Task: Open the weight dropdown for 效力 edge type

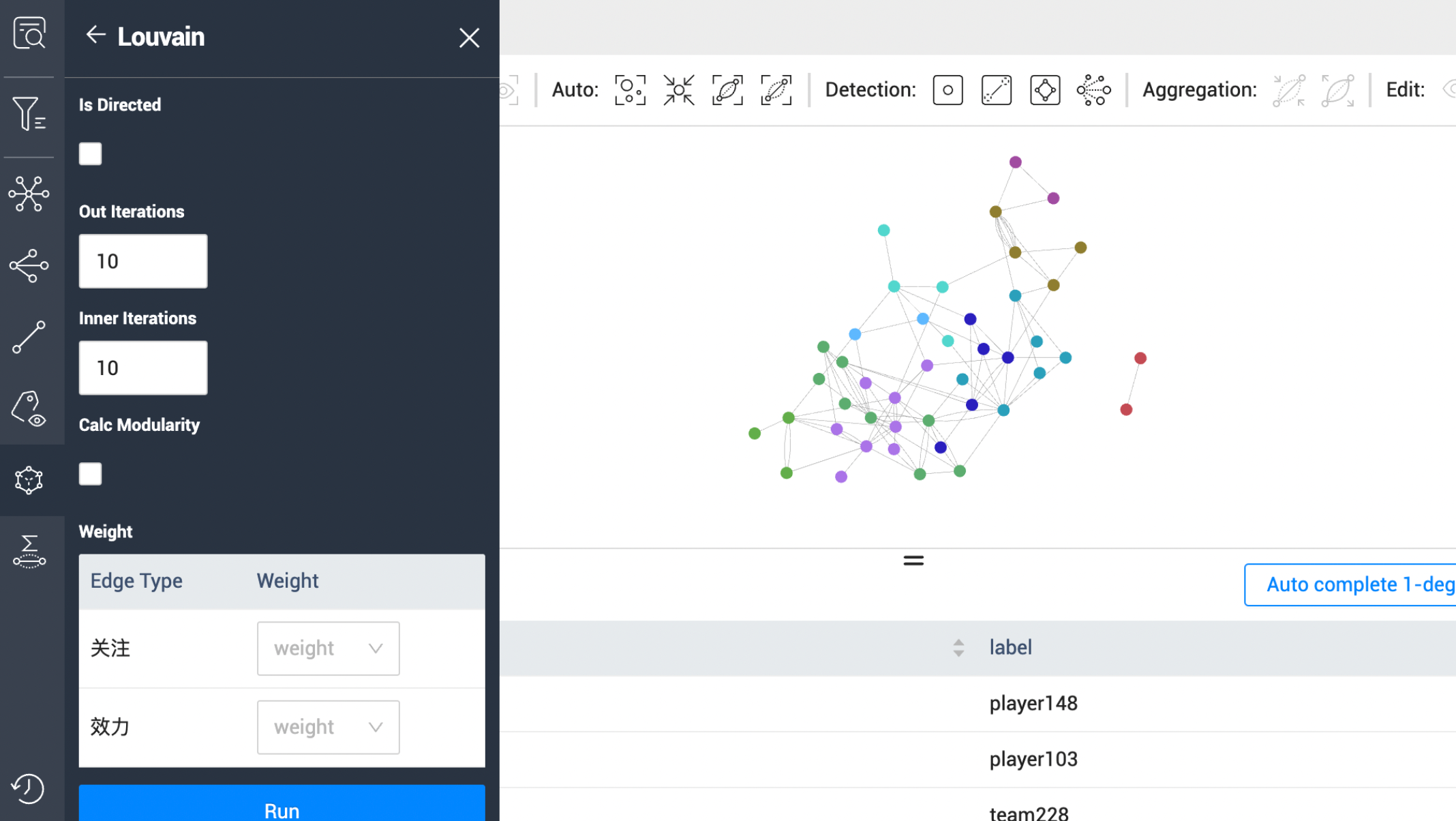Action: [328, 727]
